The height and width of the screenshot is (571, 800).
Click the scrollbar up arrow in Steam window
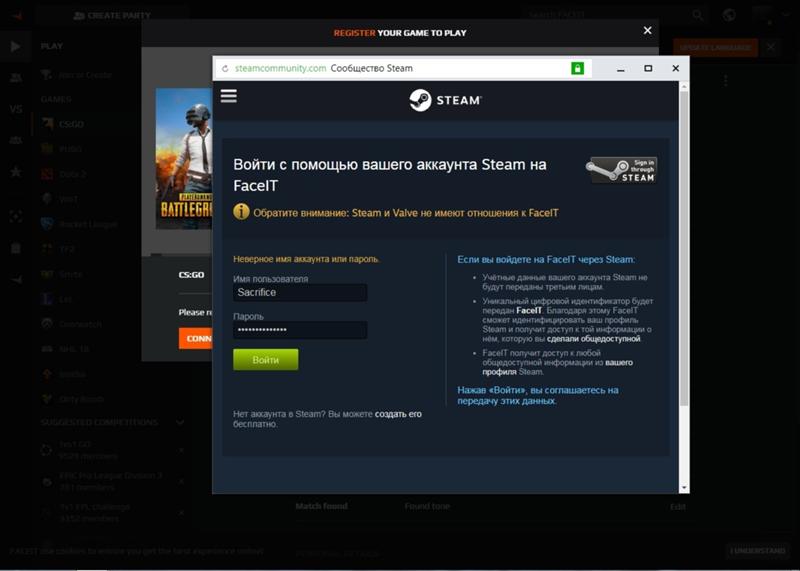pyautogui.click(x=684, y=87)
